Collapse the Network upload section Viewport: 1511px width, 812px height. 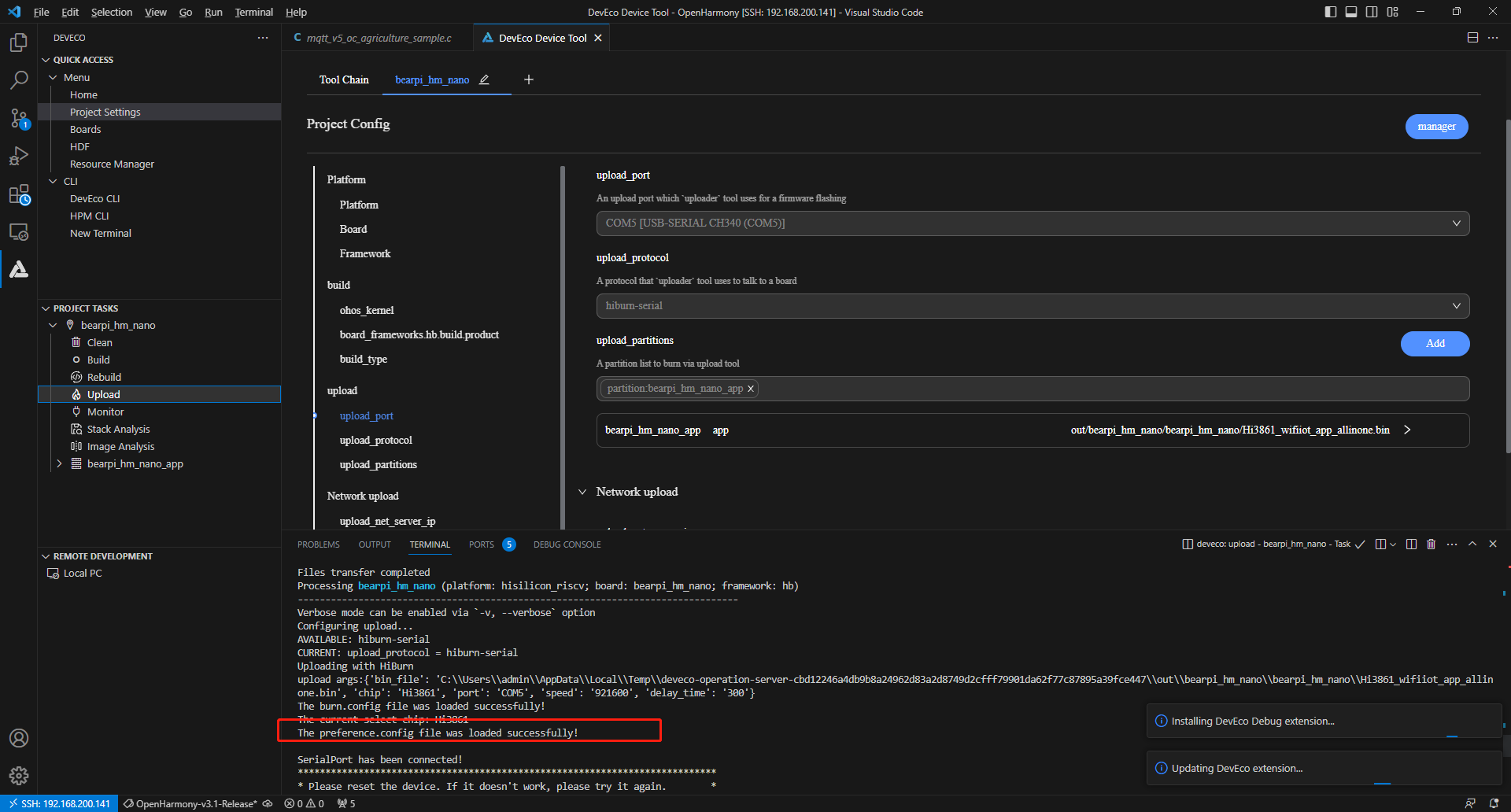582,492
